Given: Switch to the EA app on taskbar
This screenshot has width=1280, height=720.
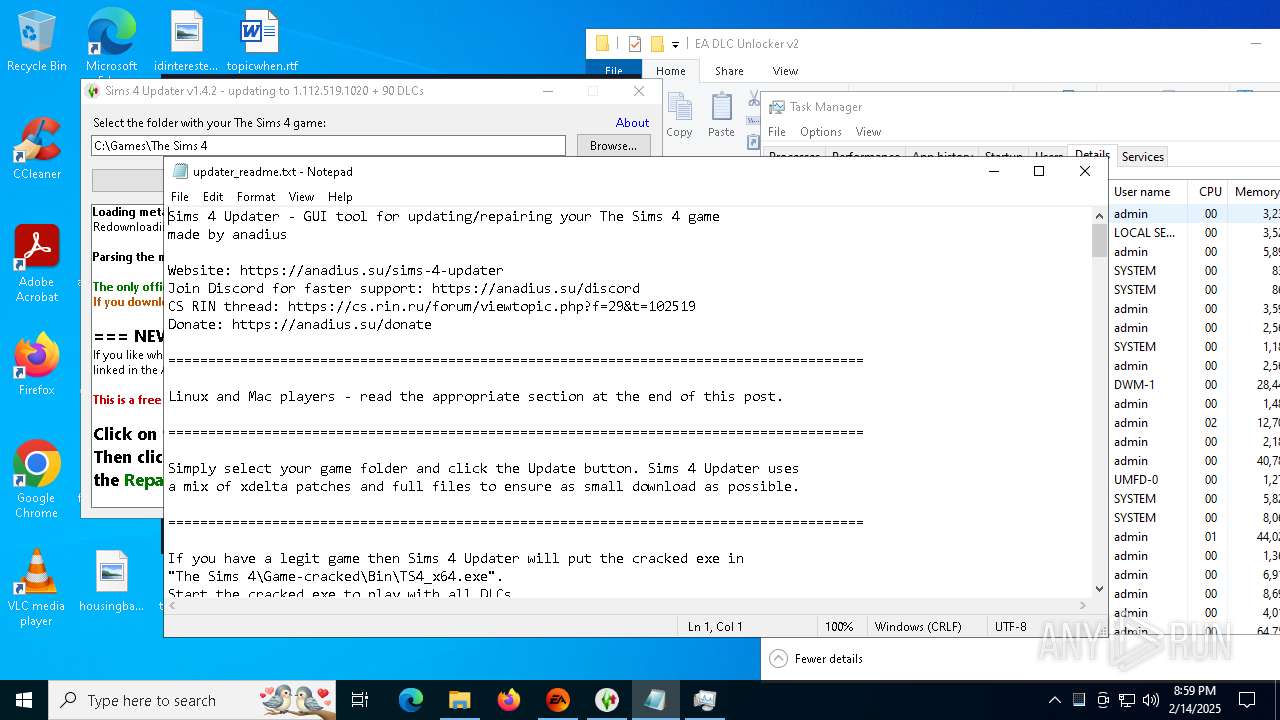Looking at the screenshot, I should 557,700.
